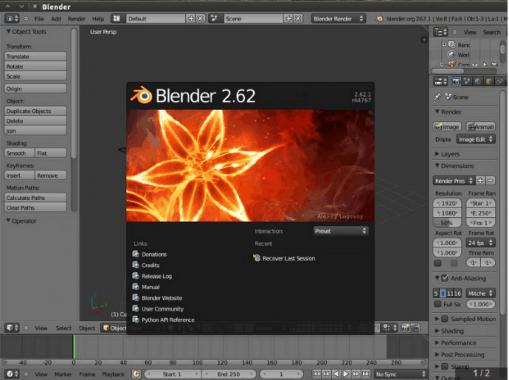Jump to the last frame
Viewport: 509px width, 380px height.
(366, 374)
